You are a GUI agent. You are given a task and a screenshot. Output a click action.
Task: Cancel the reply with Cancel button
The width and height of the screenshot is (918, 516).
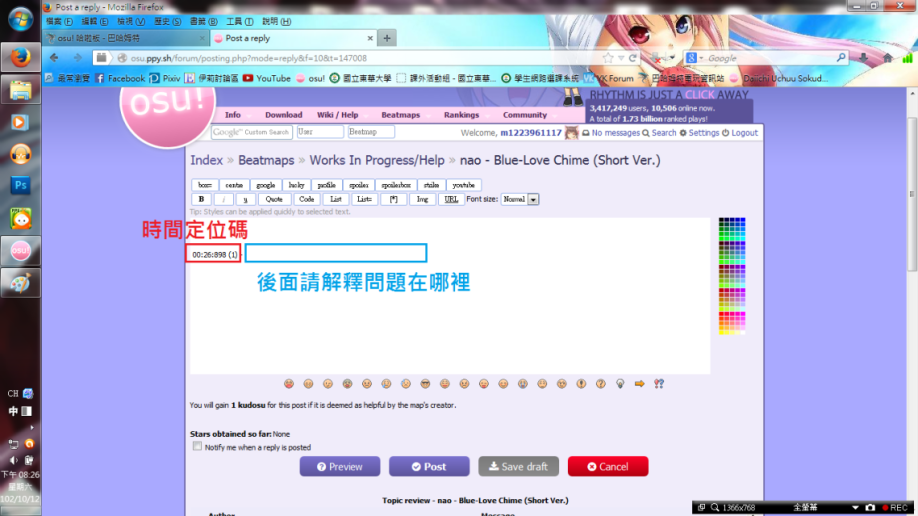pyautogui.click(x=608, y=466)
